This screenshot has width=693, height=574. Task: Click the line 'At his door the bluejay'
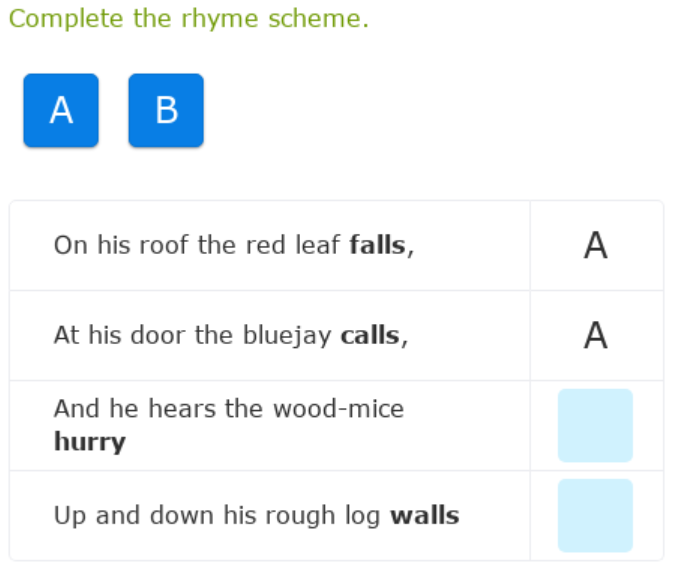(x=192, y=335)
